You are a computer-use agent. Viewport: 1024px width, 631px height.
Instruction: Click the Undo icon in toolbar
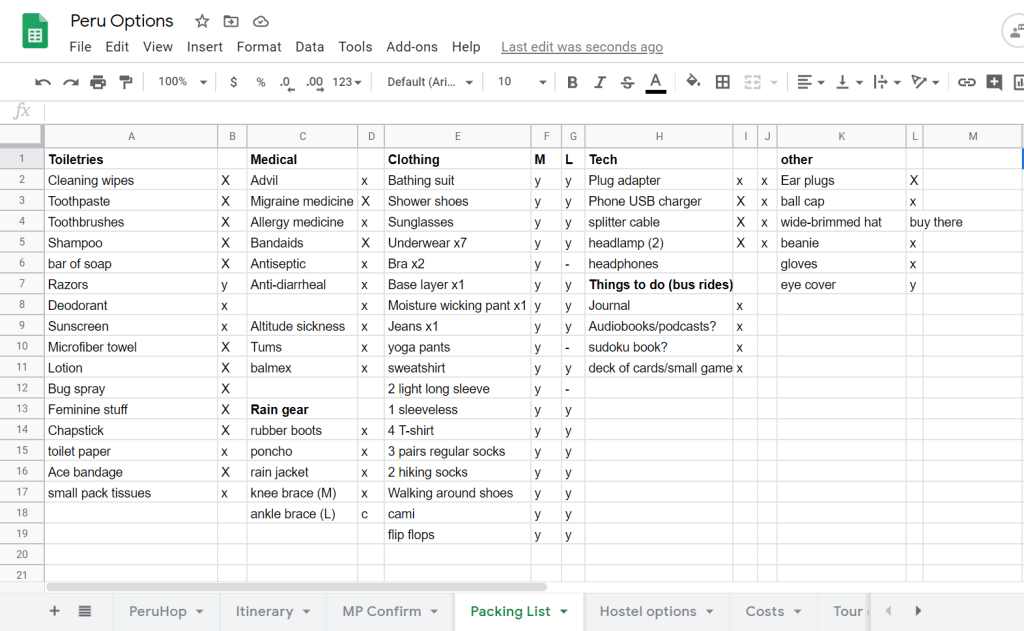click(x=43, y=82)
